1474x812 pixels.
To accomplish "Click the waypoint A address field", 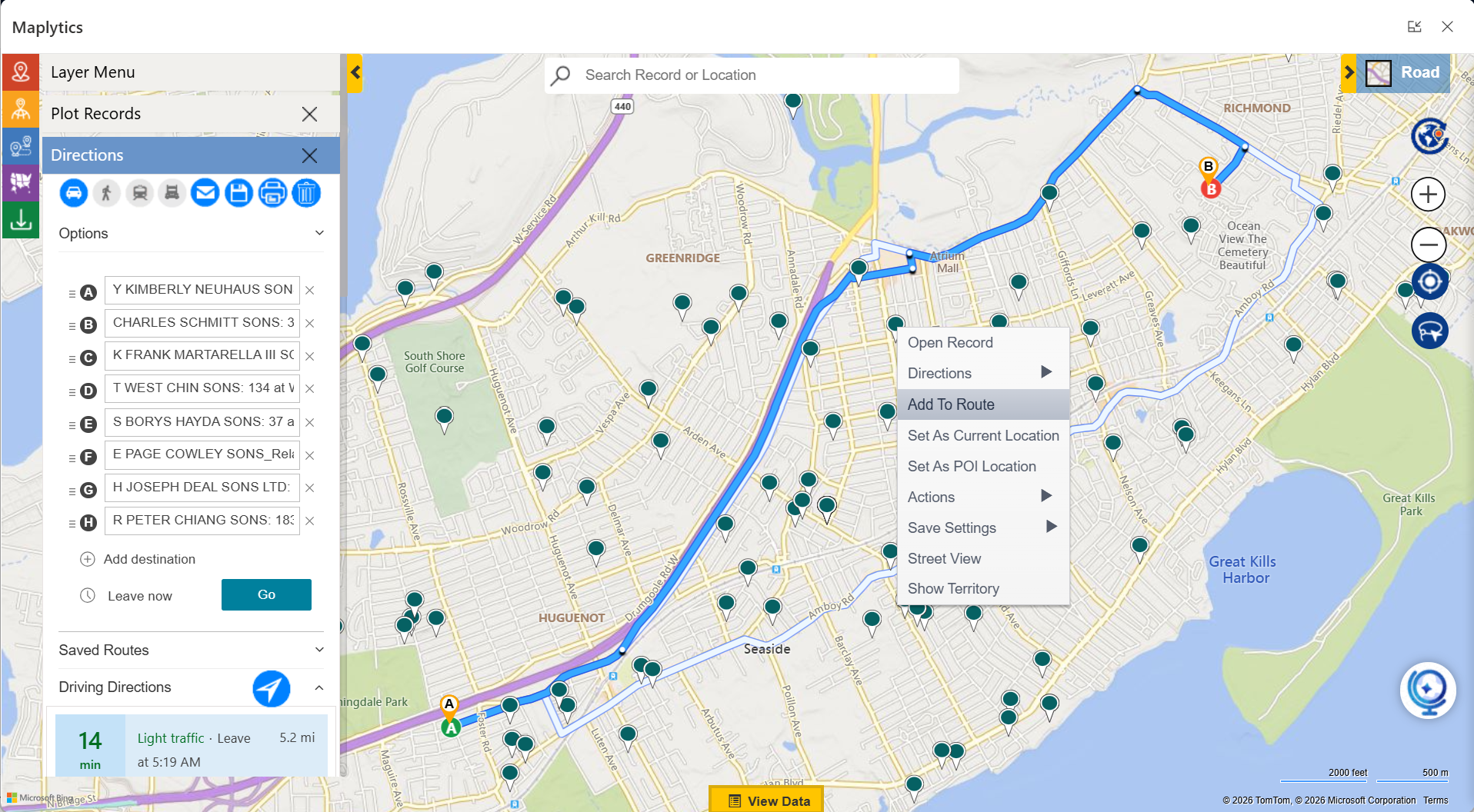I will pos(202,290).
